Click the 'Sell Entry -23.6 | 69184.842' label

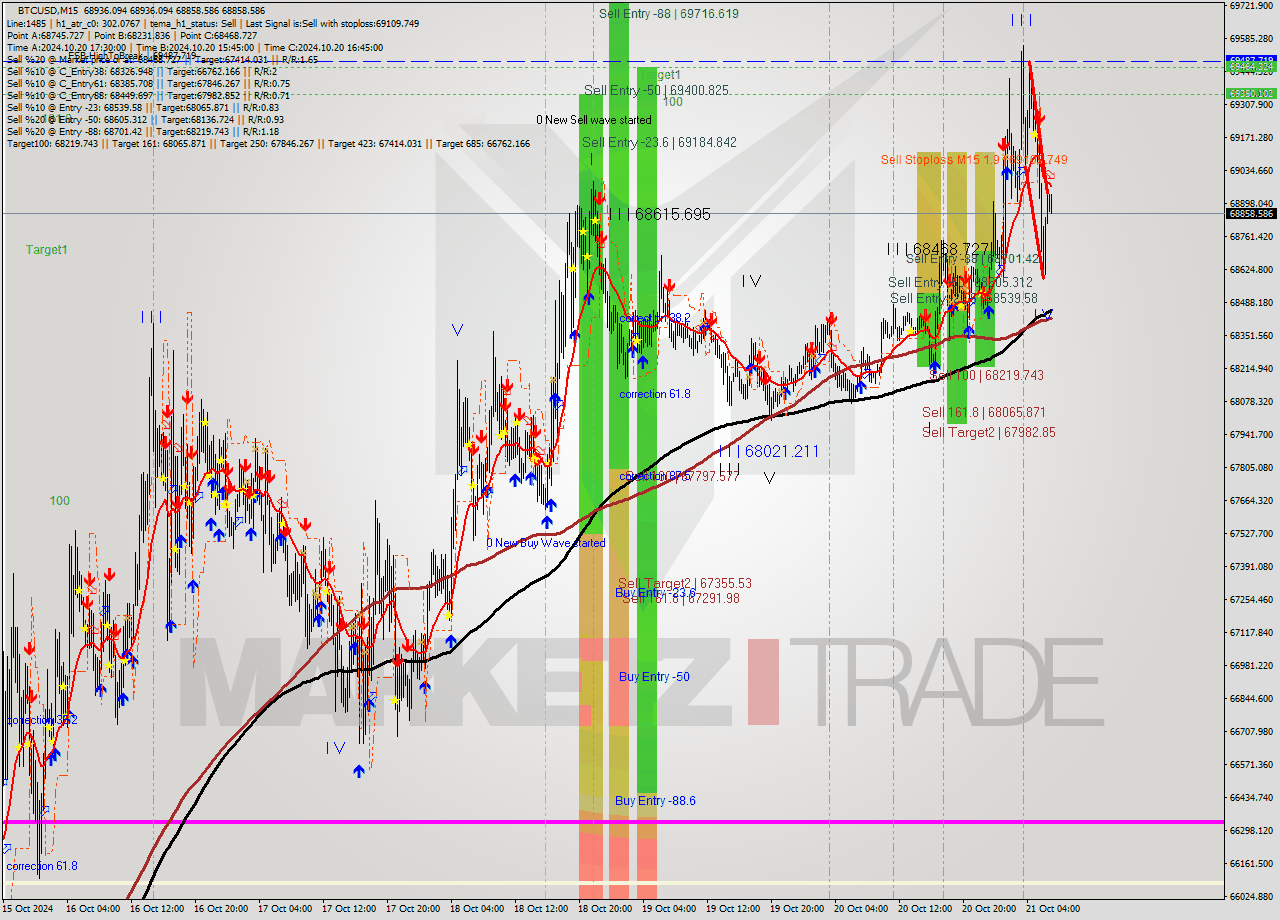click(659, 142)
